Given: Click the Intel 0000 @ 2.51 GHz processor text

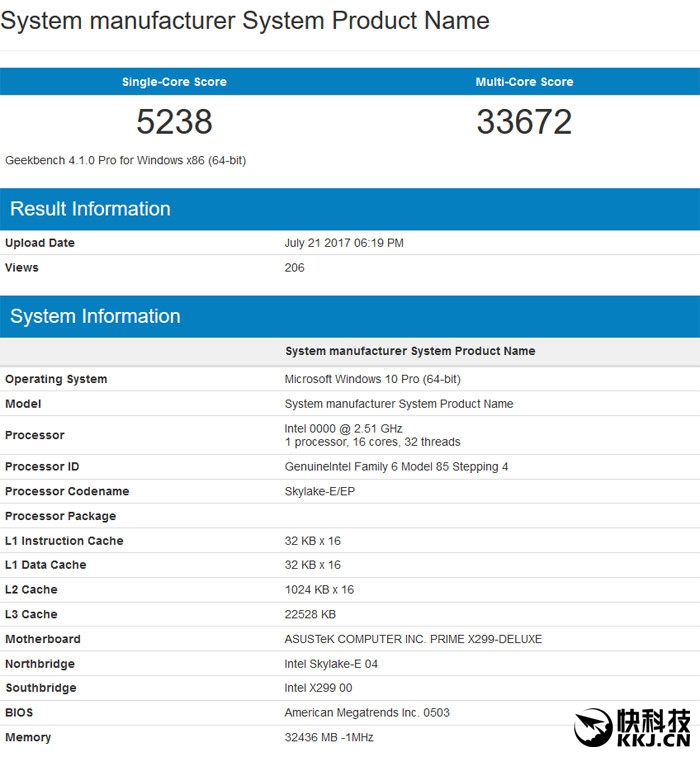Looking at the screenshot, I should [343, 428].
